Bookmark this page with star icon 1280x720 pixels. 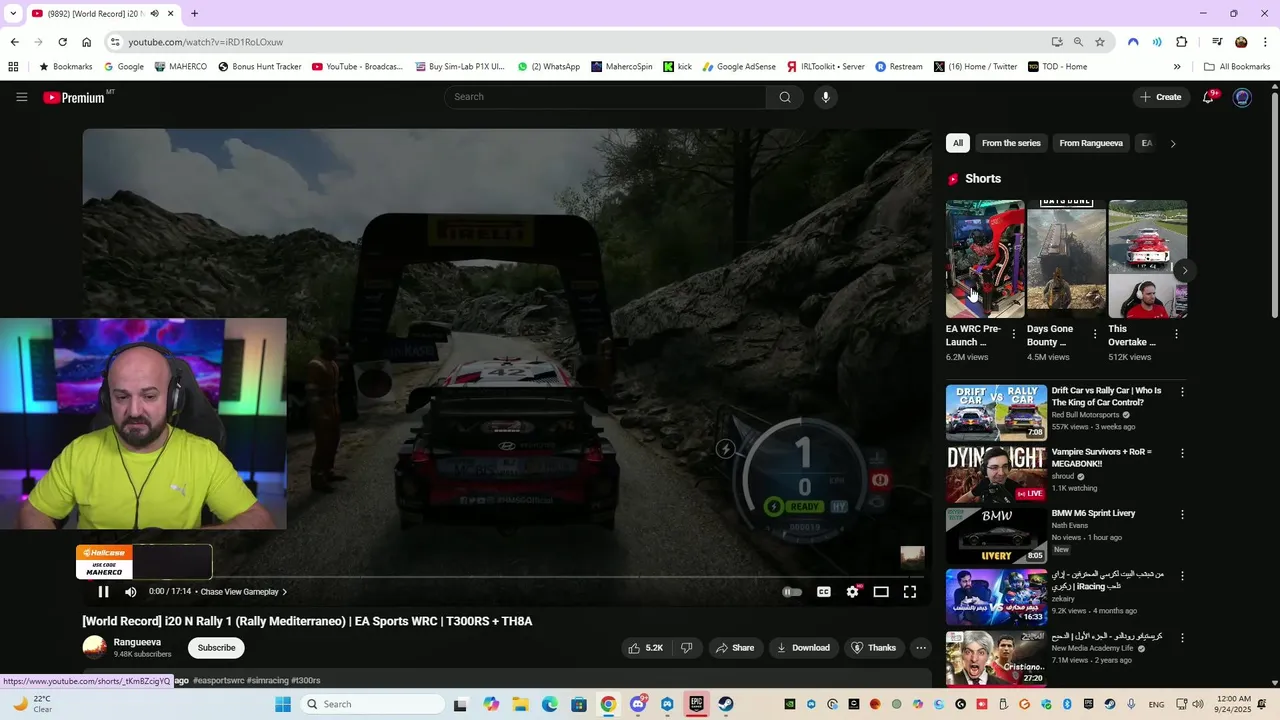[x=1100, y=42]
